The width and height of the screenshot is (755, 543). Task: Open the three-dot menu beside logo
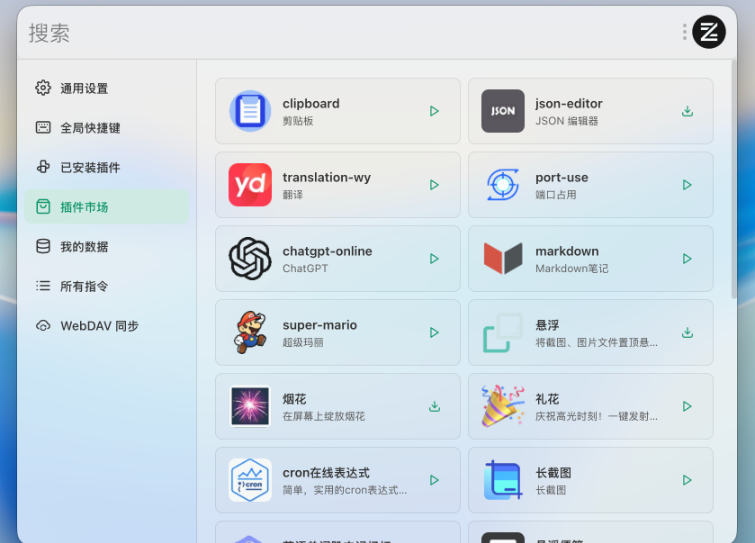pyautogui.click(x=684, y=32)
